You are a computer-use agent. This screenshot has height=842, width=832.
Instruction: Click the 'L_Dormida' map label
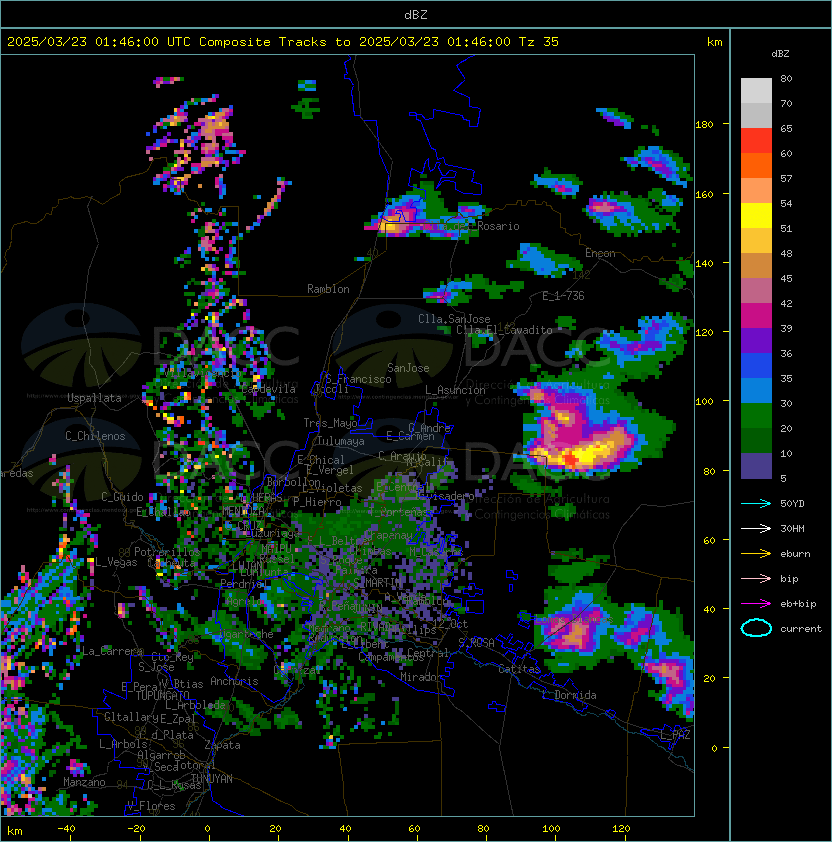coord(569,695)
